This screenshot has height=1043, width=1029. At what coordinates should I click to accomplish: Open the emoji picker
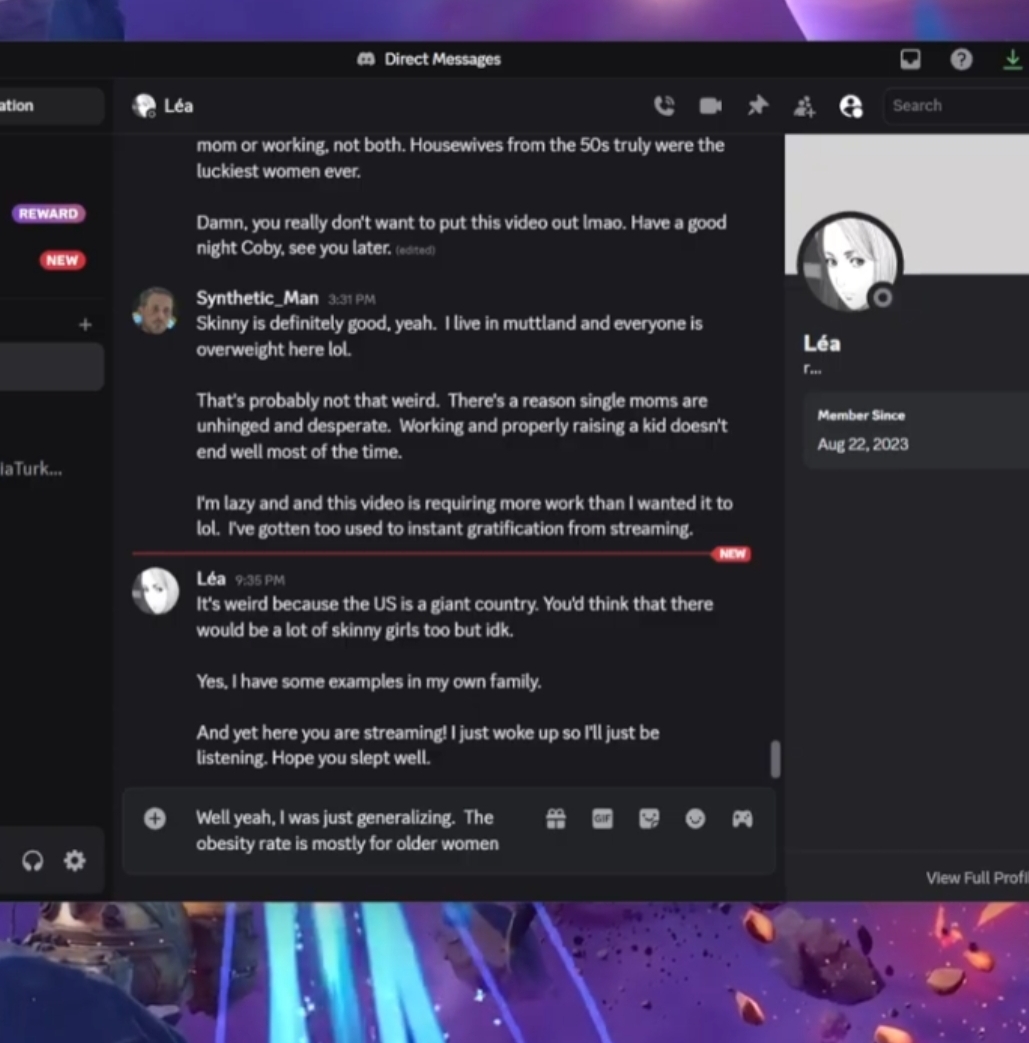[x=696, y=819]
